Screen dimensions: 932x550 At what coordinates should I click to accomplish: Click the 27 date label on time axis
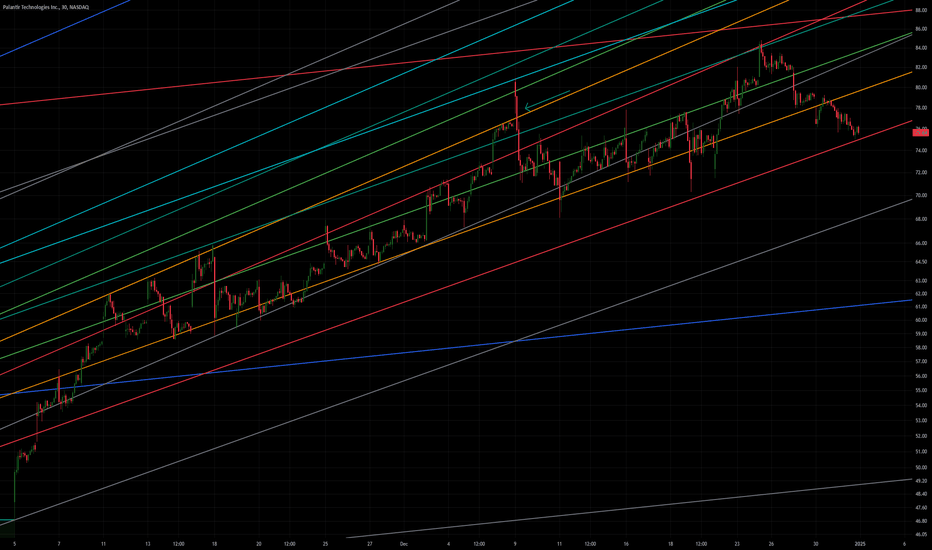pyautogui.click(x=370, y=544)
